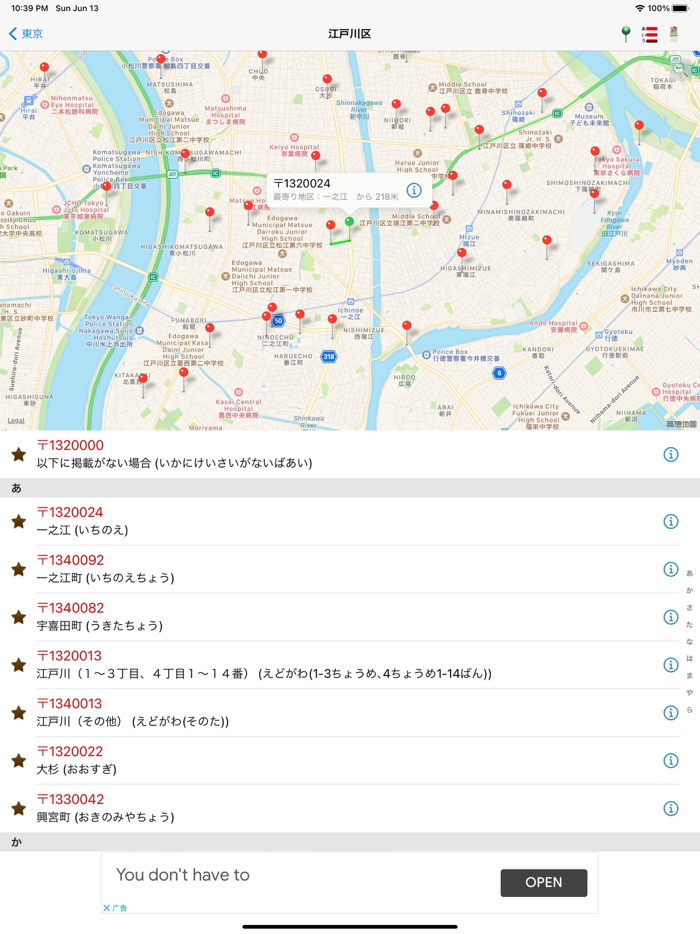The width and height of the screenshot is (700, 934).
Task: Select red pin next to green pin
Action: (331, 225)
